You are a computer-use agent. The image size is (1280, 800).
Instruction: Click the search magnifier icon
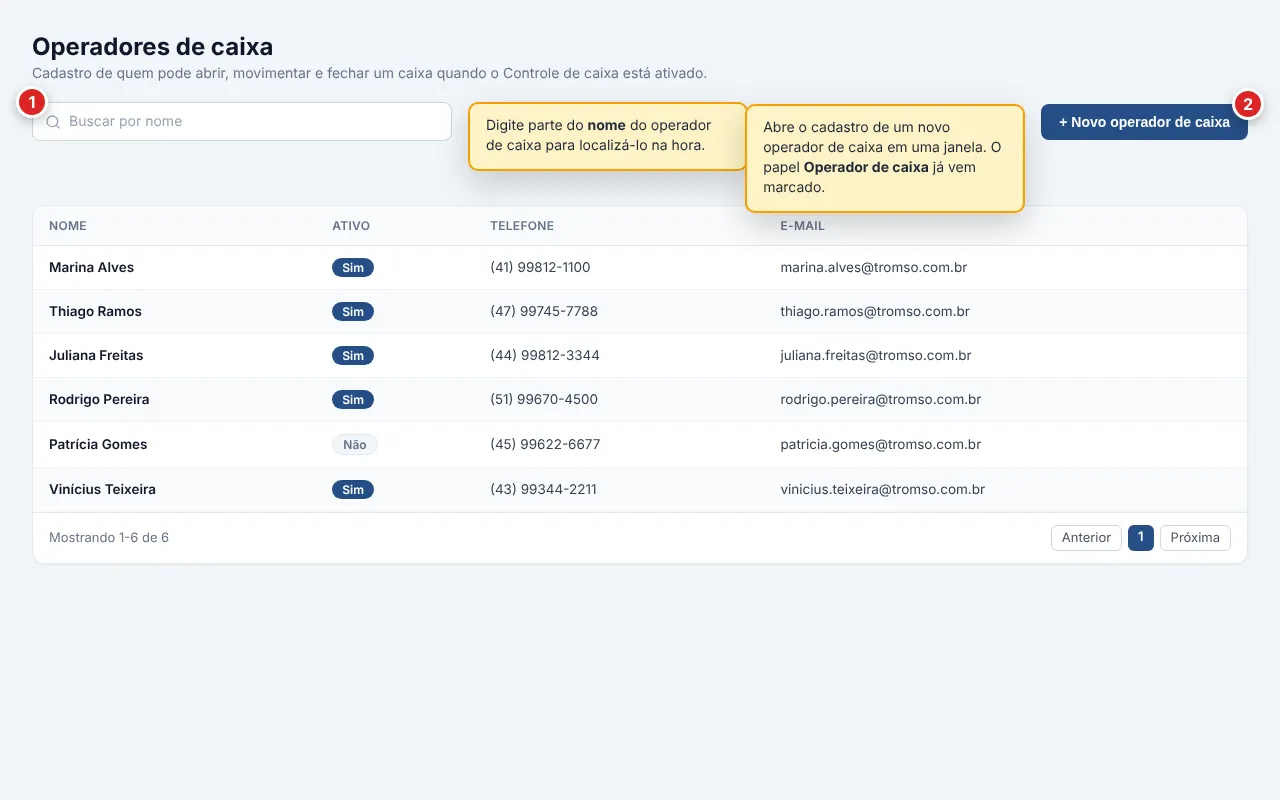54,122
